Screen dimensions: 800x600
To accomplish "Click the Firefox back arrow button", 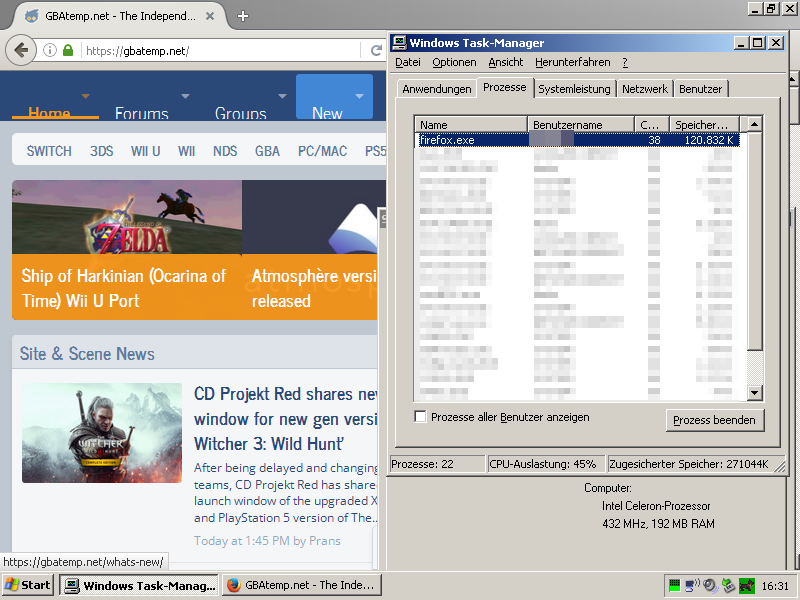I will point(21,51).
